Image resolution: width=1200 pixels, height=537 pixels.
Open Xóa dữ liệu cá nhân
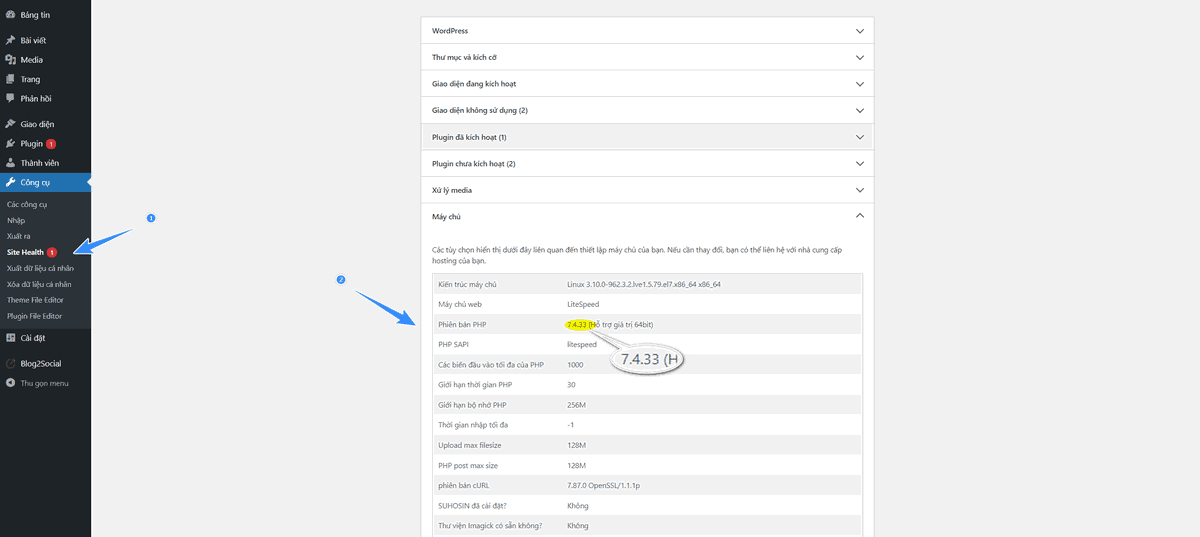39,284
